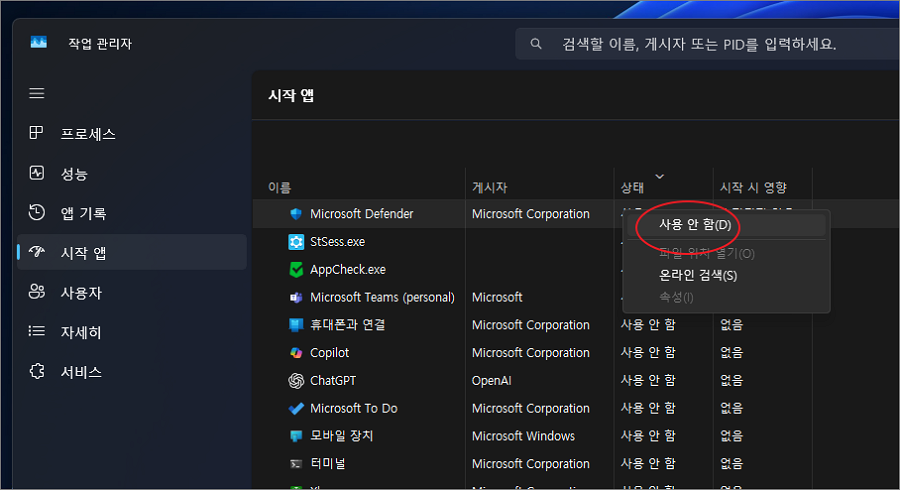Click the 시작 앱 page heading

click(x=291, y=95)
